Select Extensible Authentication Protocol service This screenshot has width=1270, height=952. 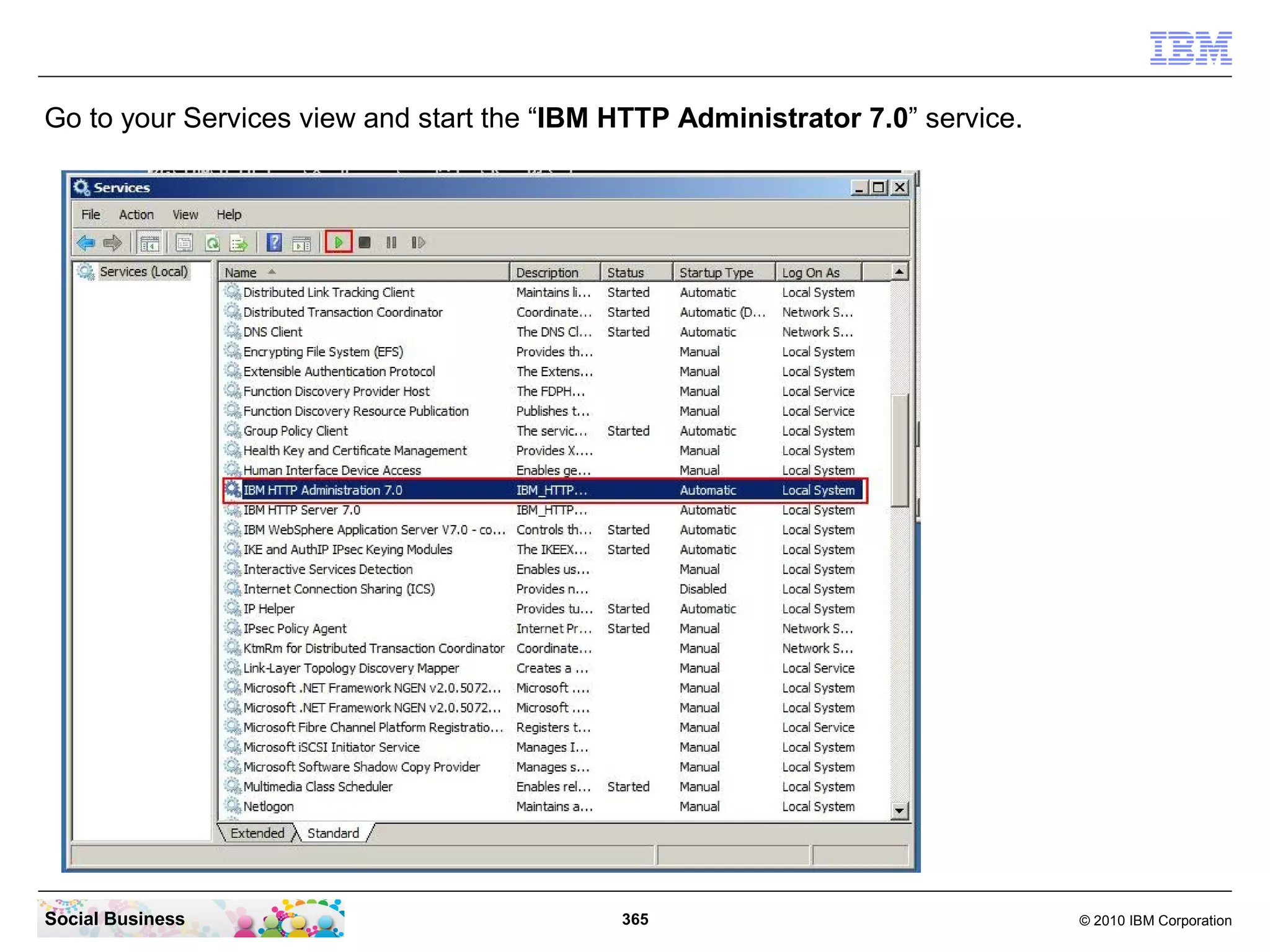tap(543, 371)
